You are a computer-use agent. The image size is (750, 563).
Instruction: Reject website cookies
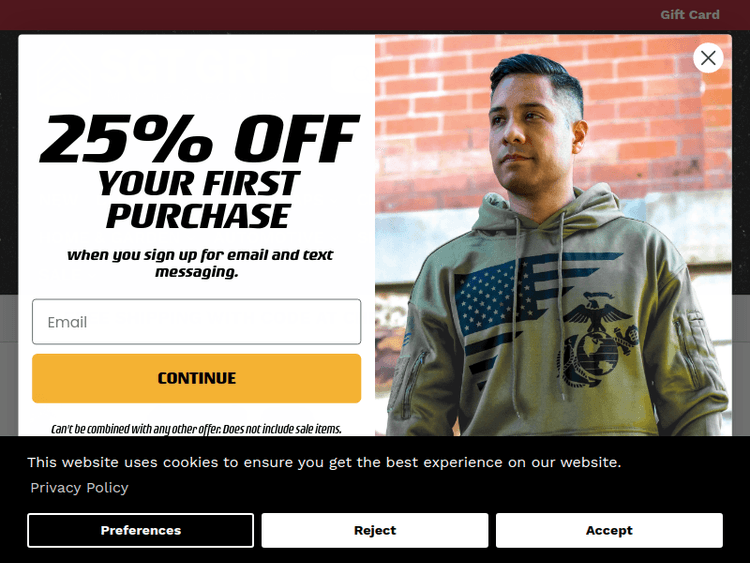tap(375, 530)
